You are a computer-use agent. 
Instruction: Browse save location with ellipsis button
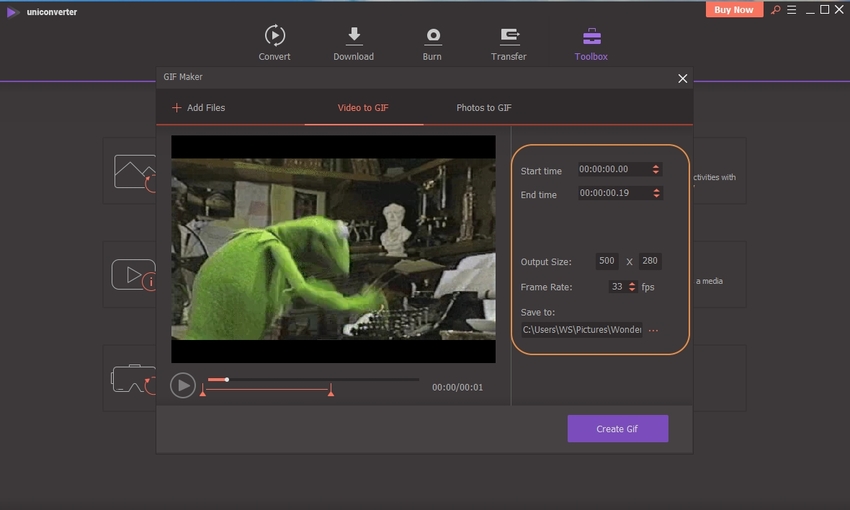point(654,330)
